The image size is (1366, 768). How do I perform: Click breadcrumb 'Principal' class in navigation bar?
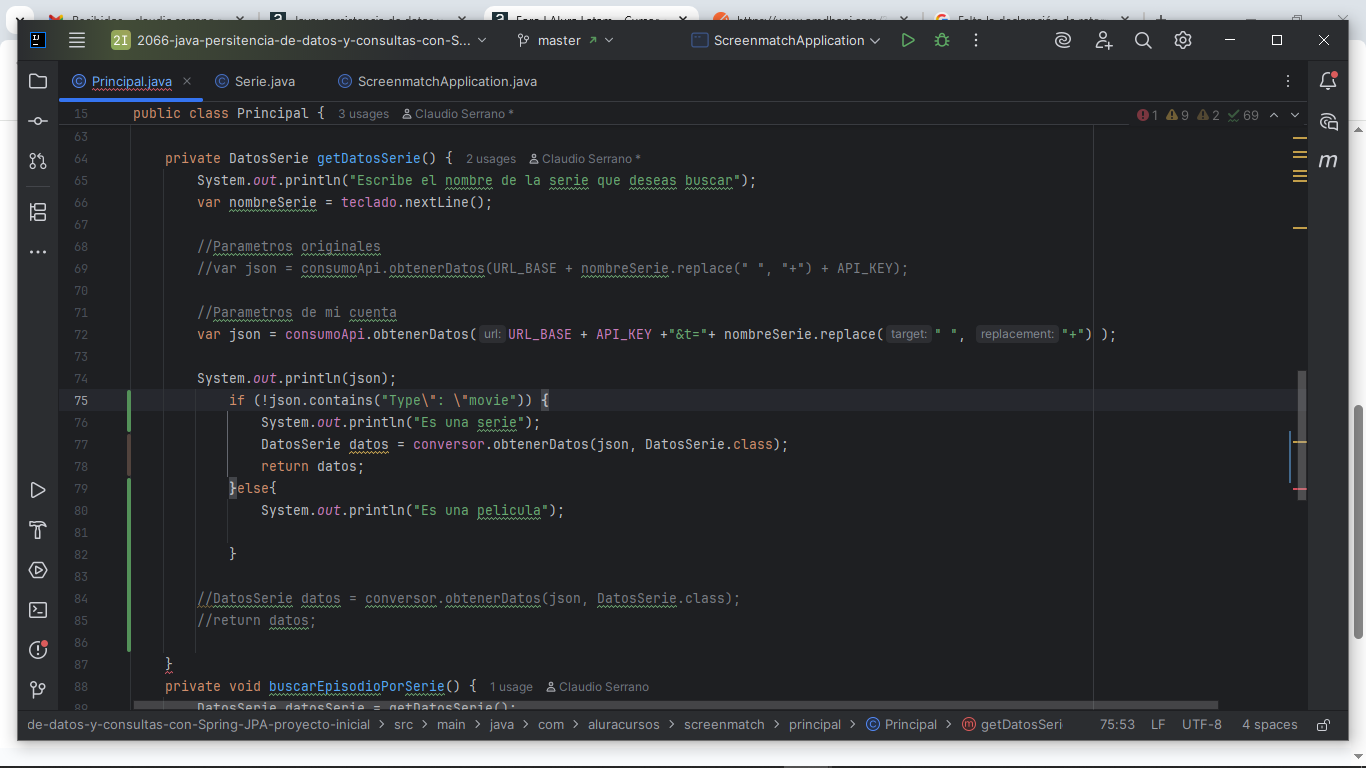point(901,725)
